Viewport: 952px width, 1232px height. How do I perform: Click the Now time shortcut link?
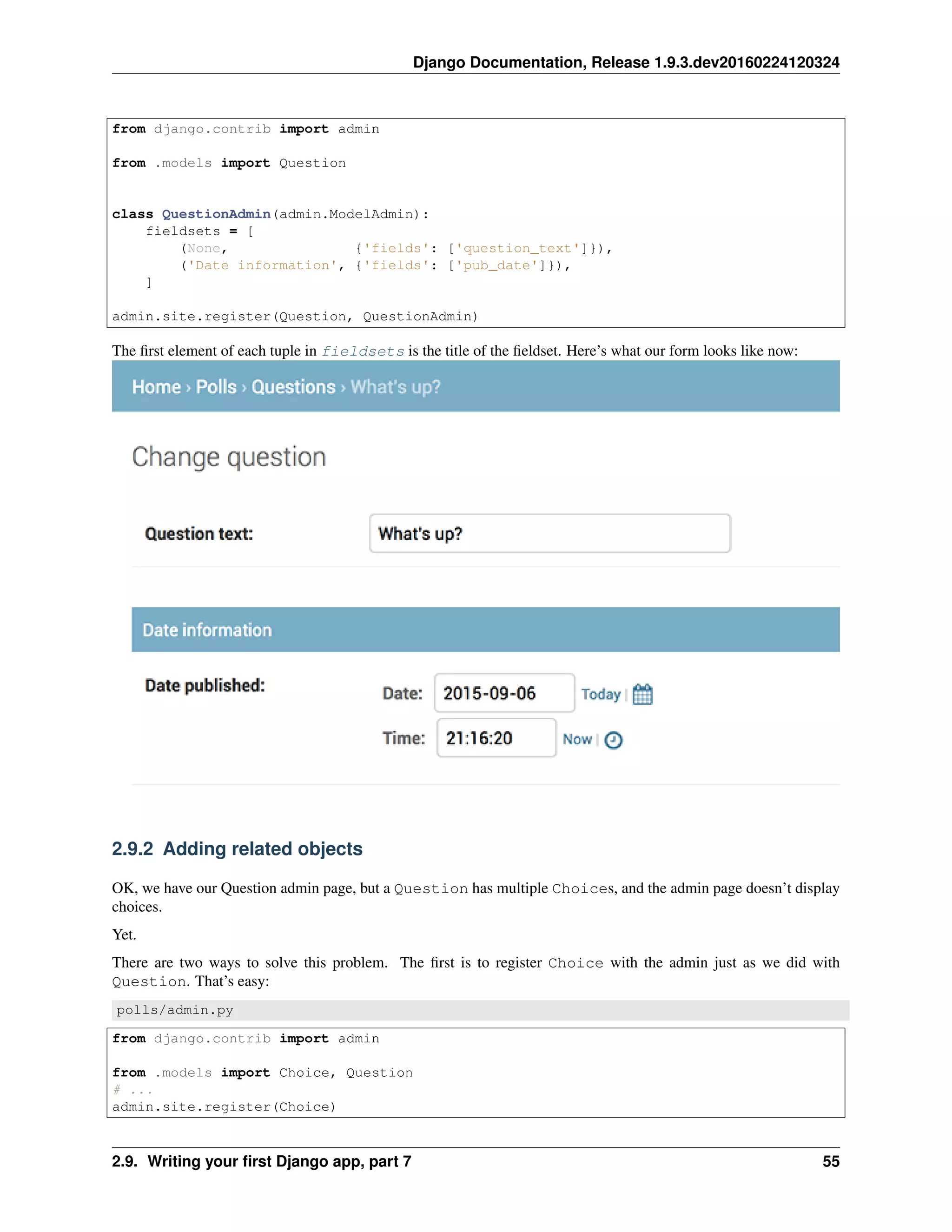click(x=577, y=739)
